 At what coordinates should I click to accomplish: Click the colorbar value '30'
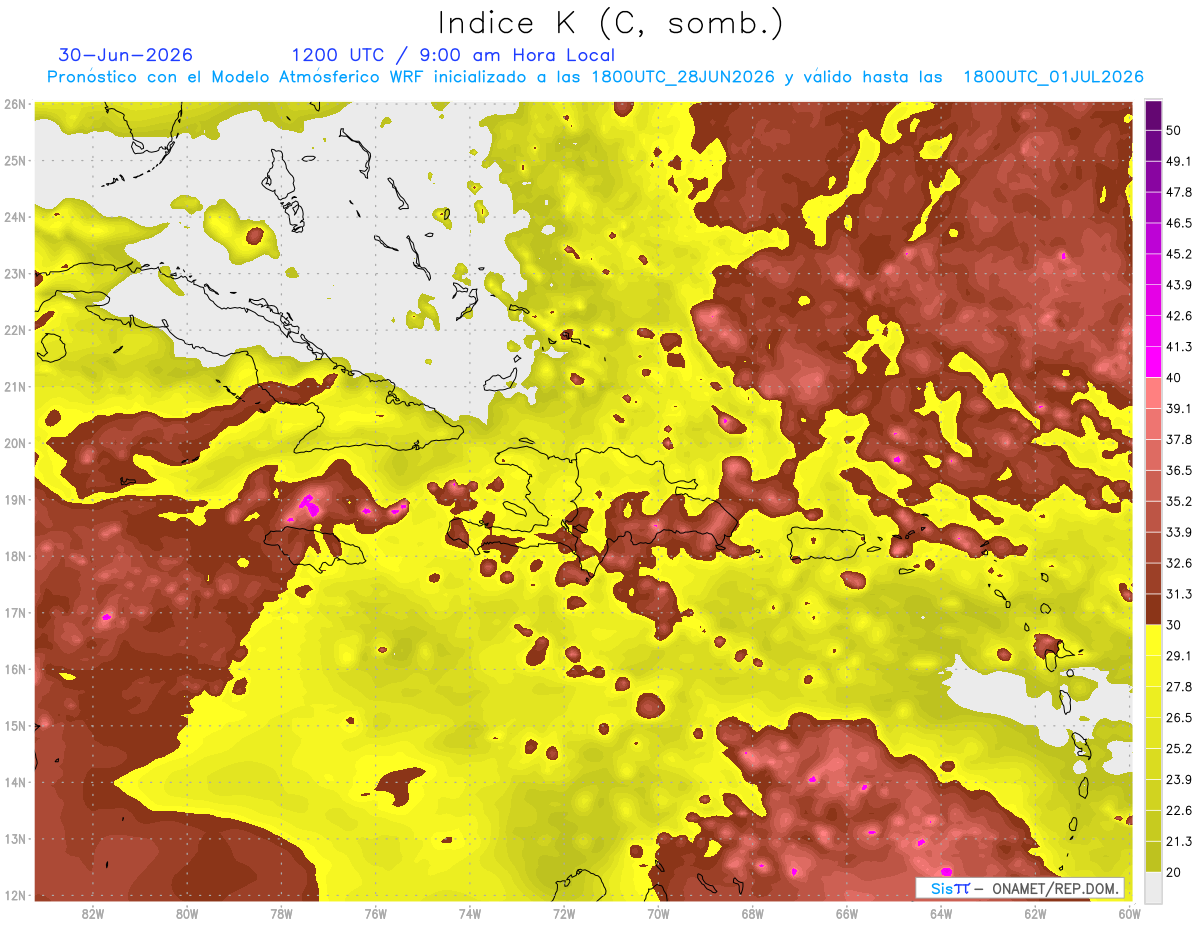coord(1176,625)
